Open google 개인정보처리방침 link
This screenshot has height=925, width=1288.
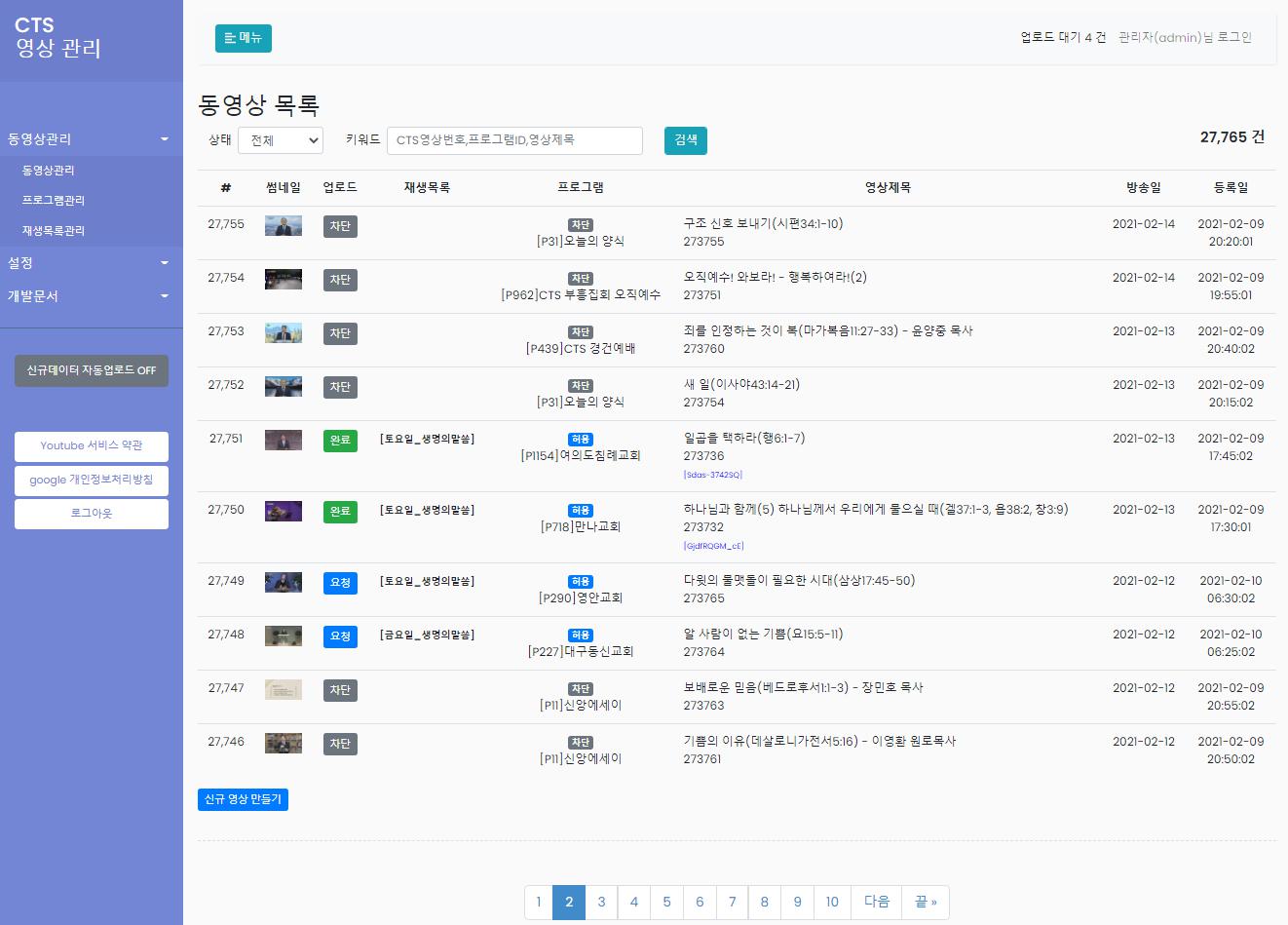pyautogui.click(x=92, y=481)
